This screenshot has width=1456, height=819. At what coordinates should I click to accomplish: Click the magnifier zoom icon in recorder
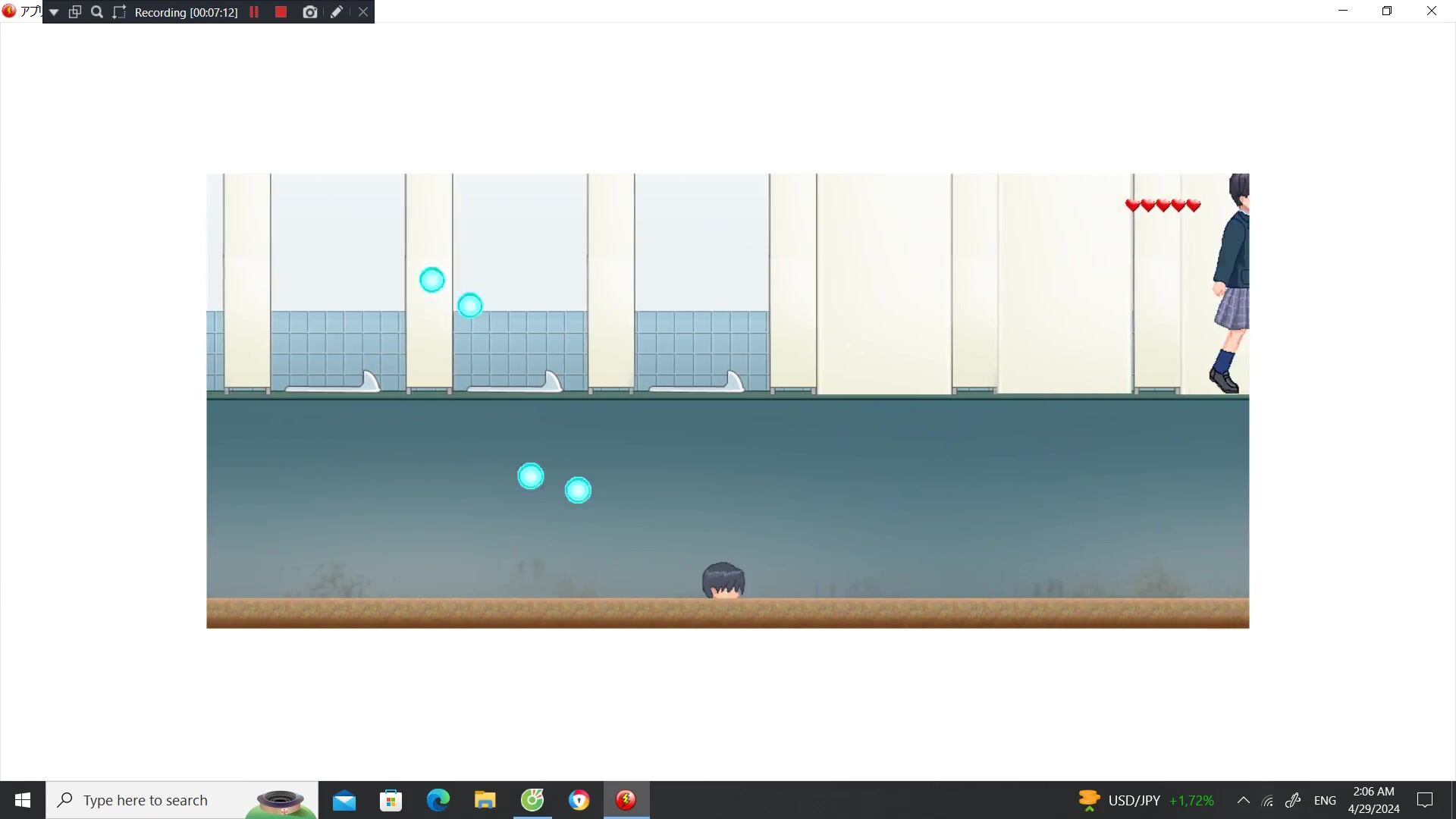pyautogui.click(x=97, y=12)
